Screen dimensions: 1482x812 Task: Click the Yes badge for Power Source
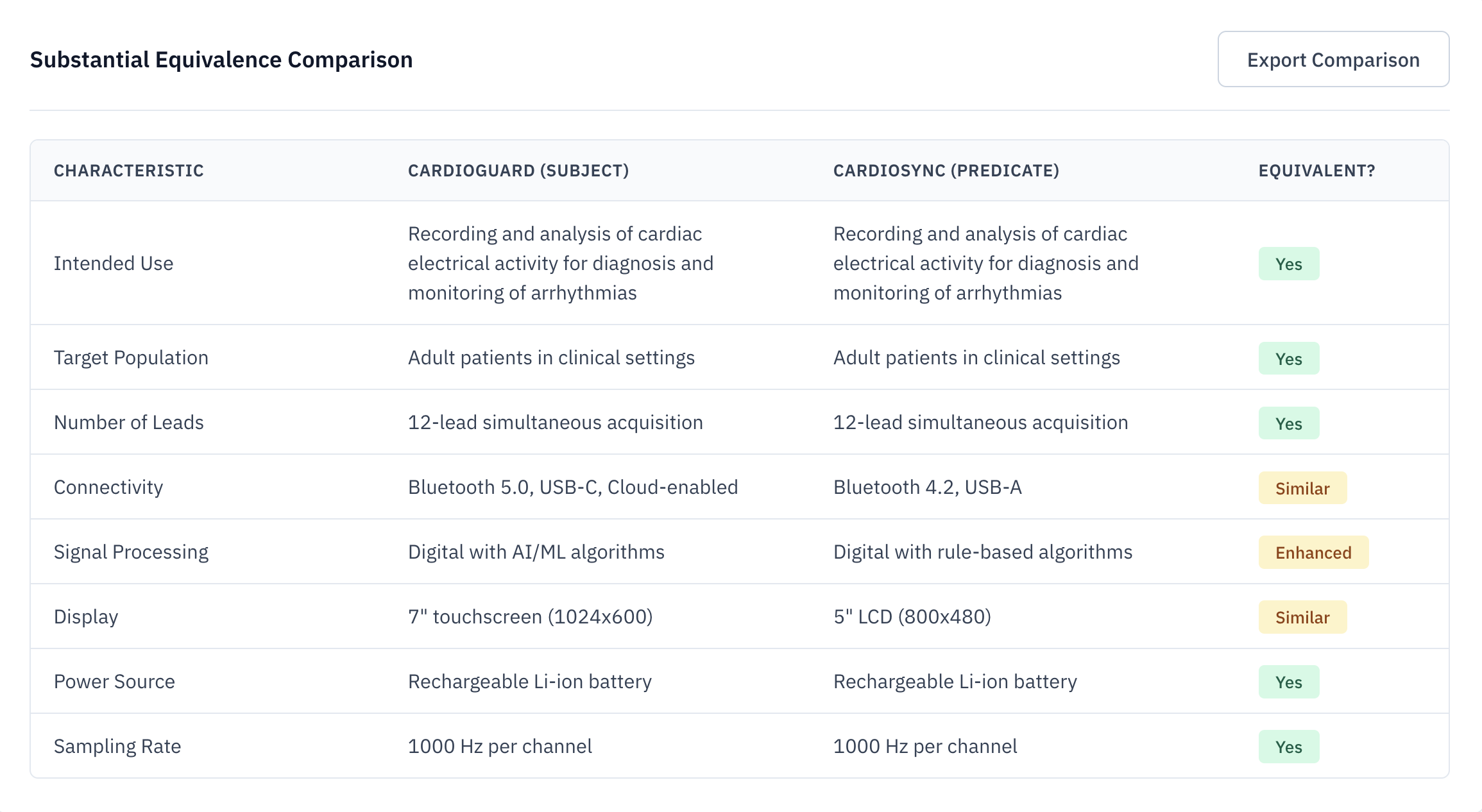(x=1288, y=682)
